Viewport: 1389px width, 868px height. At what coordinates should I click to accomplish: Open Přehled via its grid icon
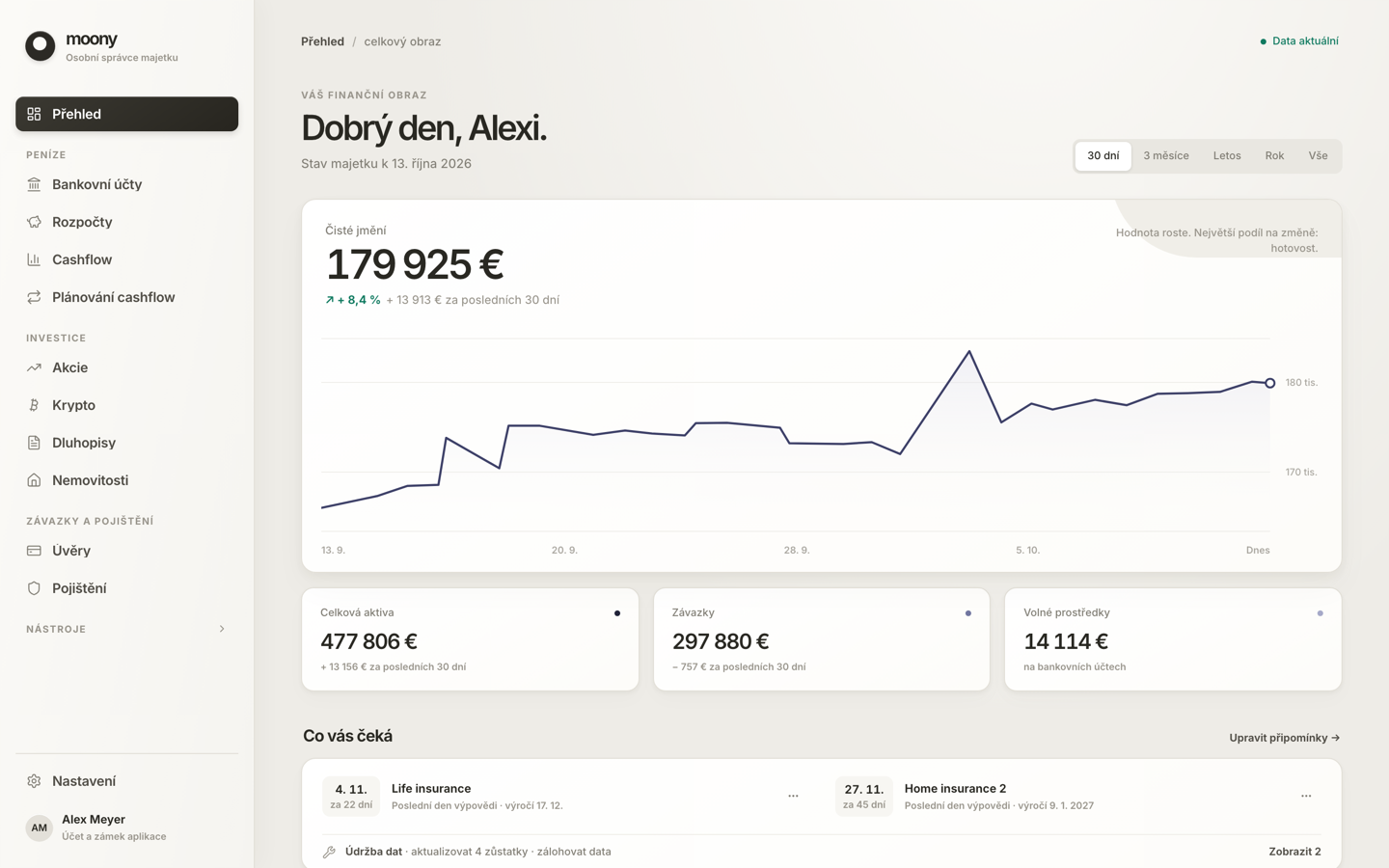coord(34,114)
